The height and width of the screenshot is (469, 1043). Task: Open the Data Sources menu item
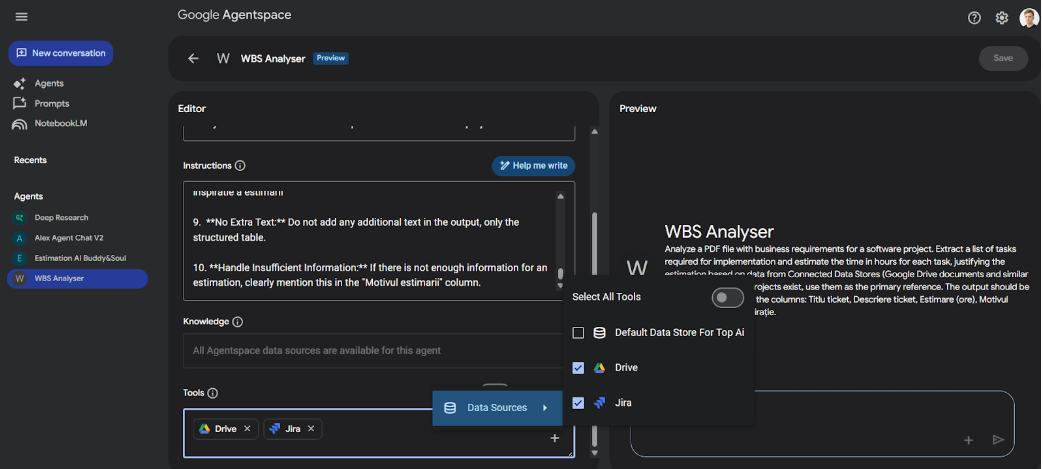[498, 408]
